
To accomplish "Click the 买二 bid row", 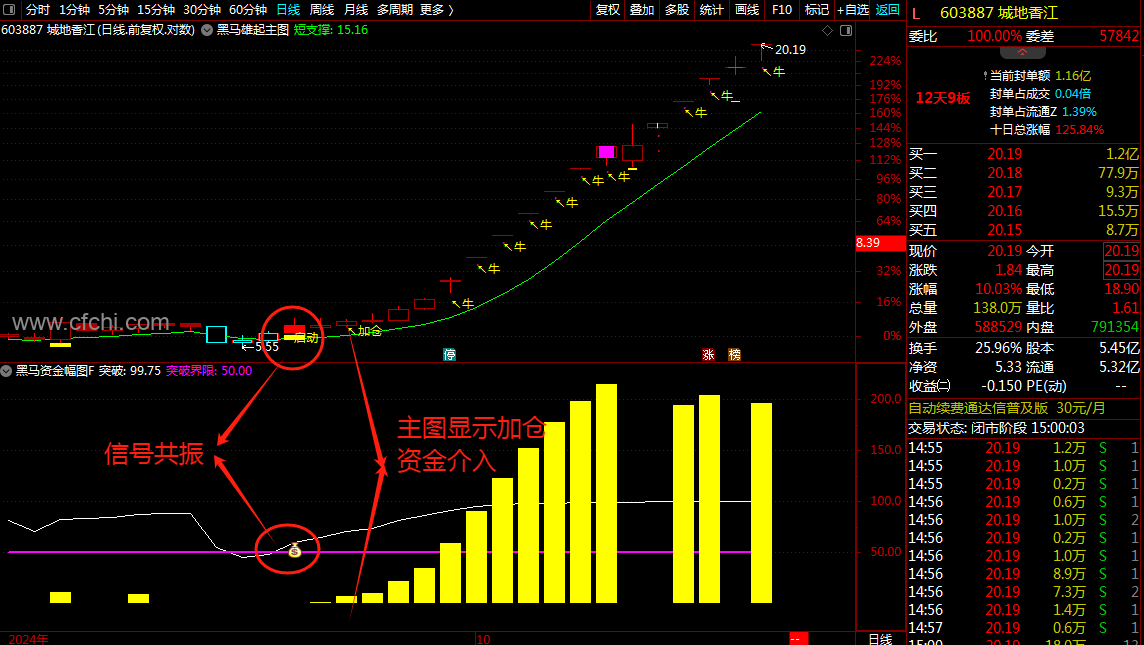I will (x=1024, y=173).
